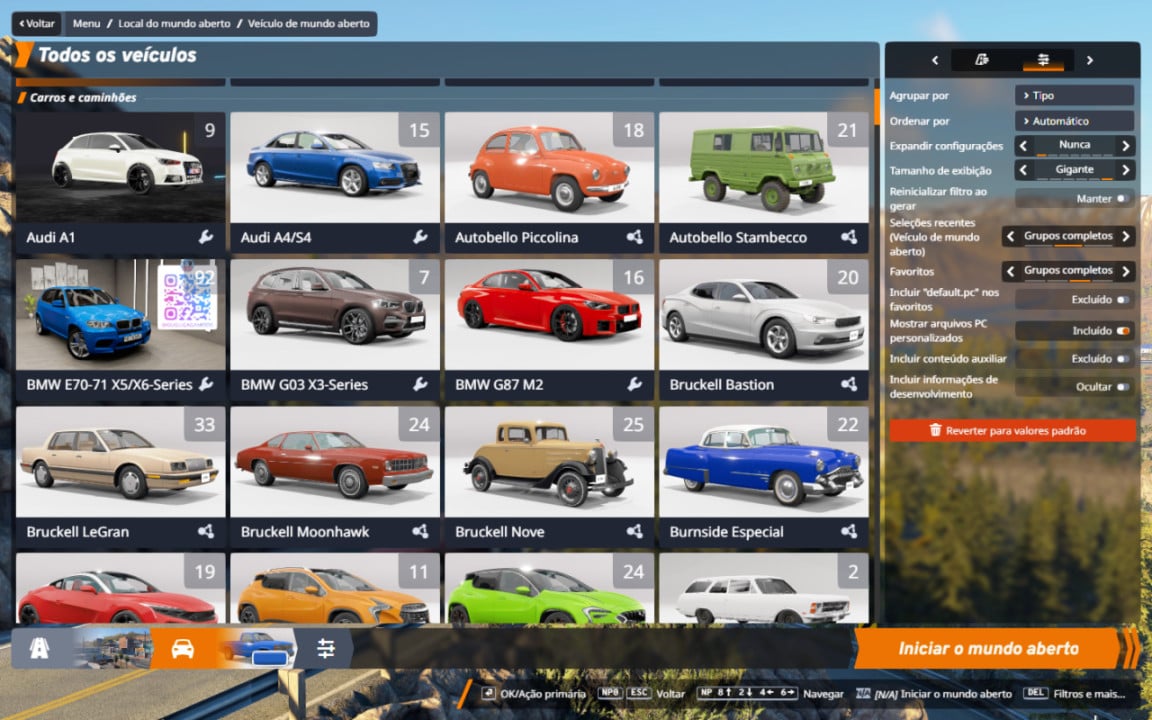Increase Tamanho de exibição with right arrow
The width and height of the screenshot is (1152, 720).
[x=1126, y=170]
